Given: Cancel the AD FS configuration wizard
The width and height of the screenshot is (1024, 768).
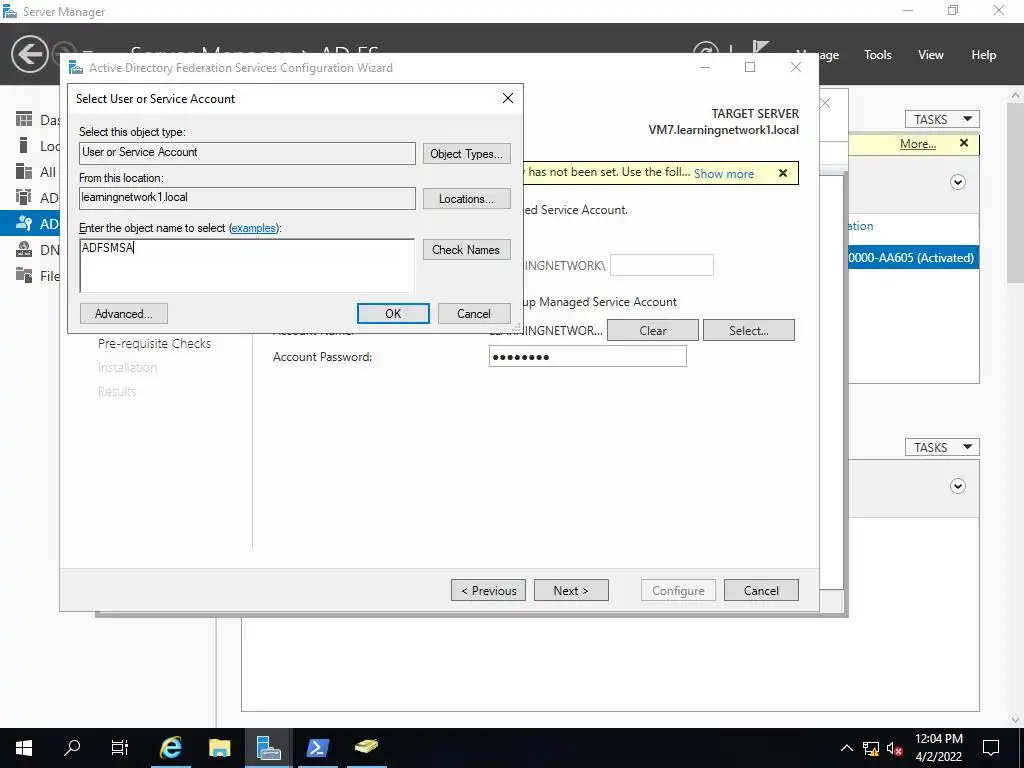Looking at the screenshot, I should 761,590.
